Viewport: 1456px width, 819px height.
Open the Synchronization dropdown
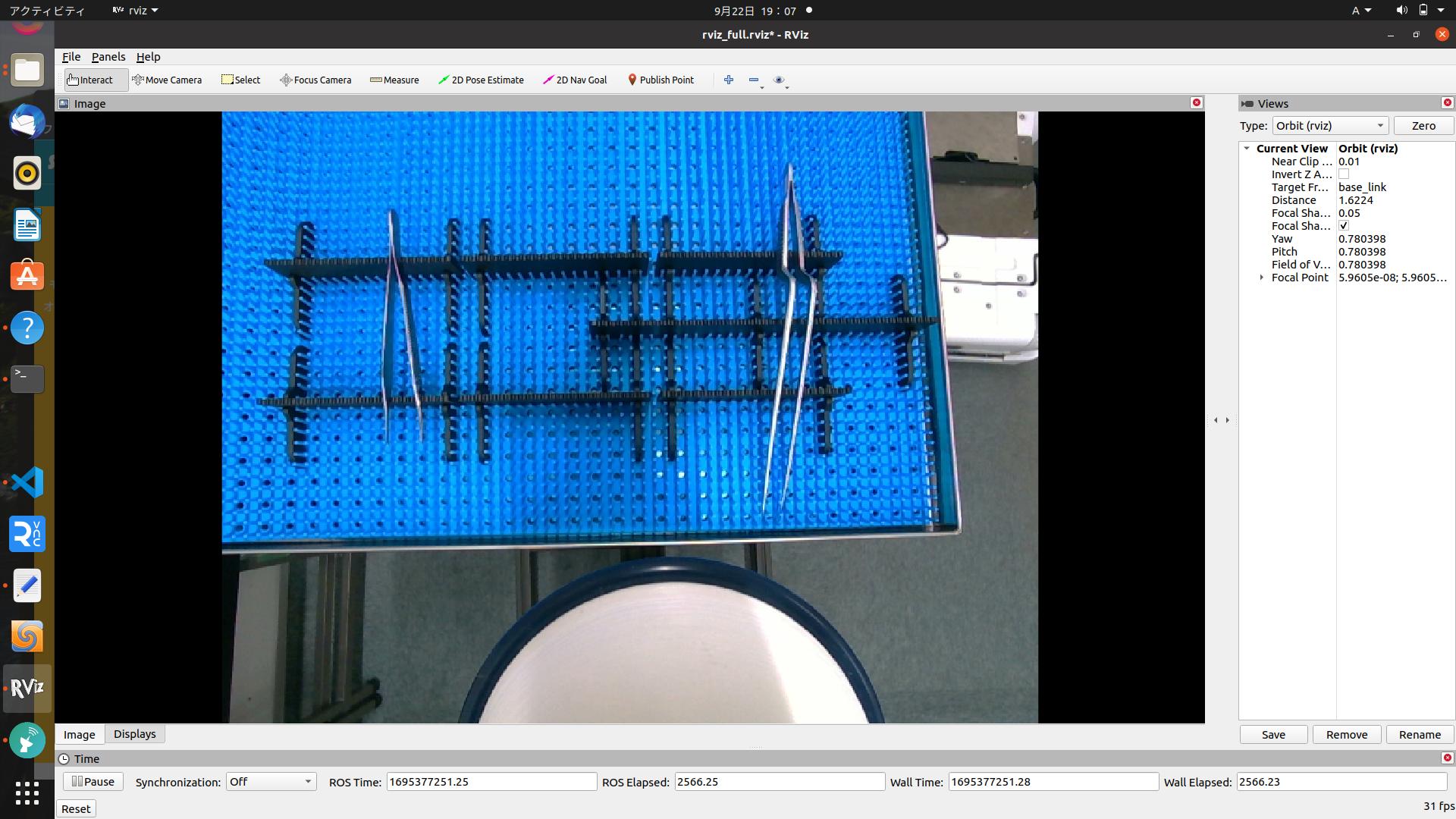271,782
